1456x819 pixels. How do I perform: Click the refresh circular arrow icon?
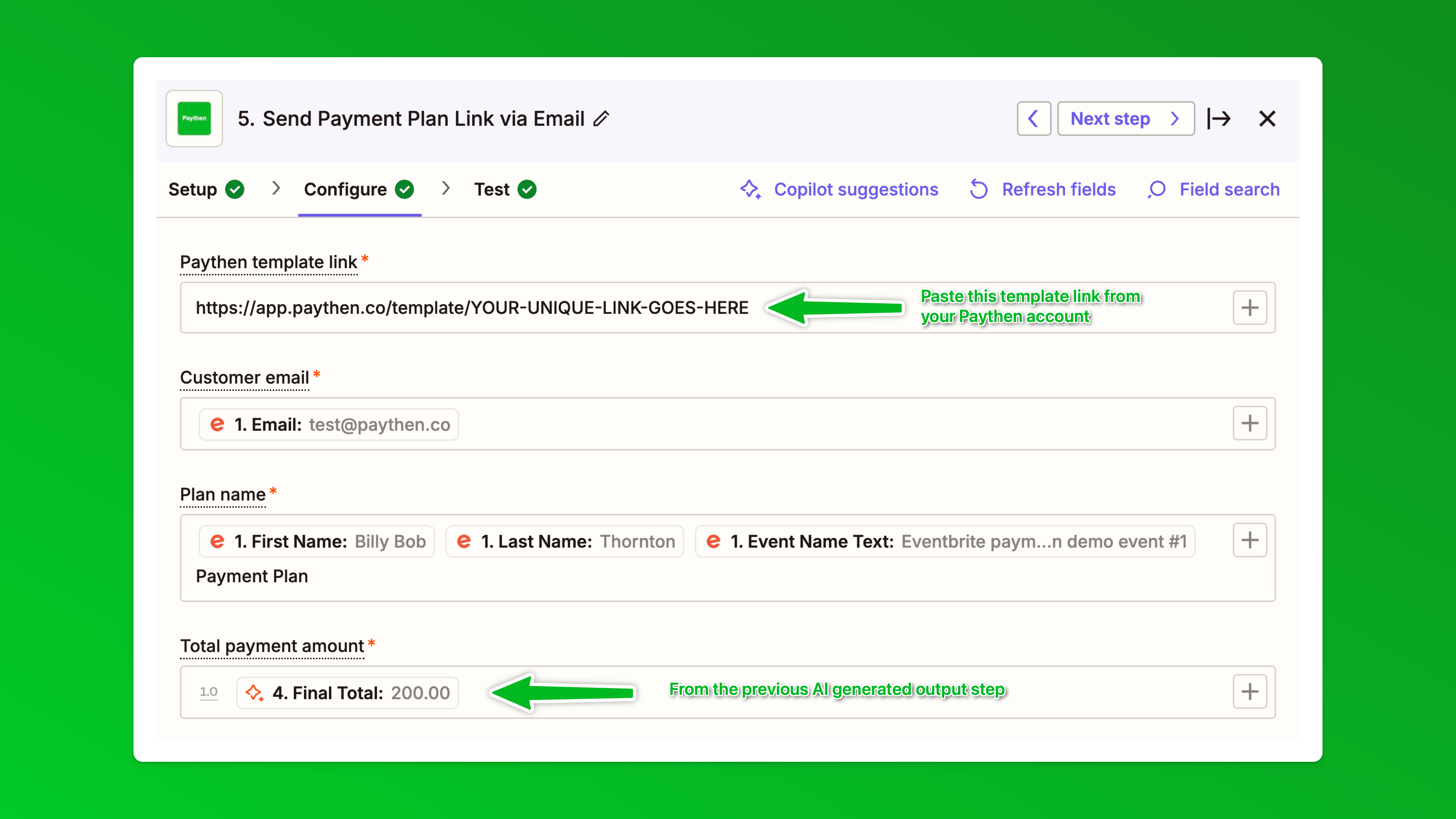(x=979, y=190)
